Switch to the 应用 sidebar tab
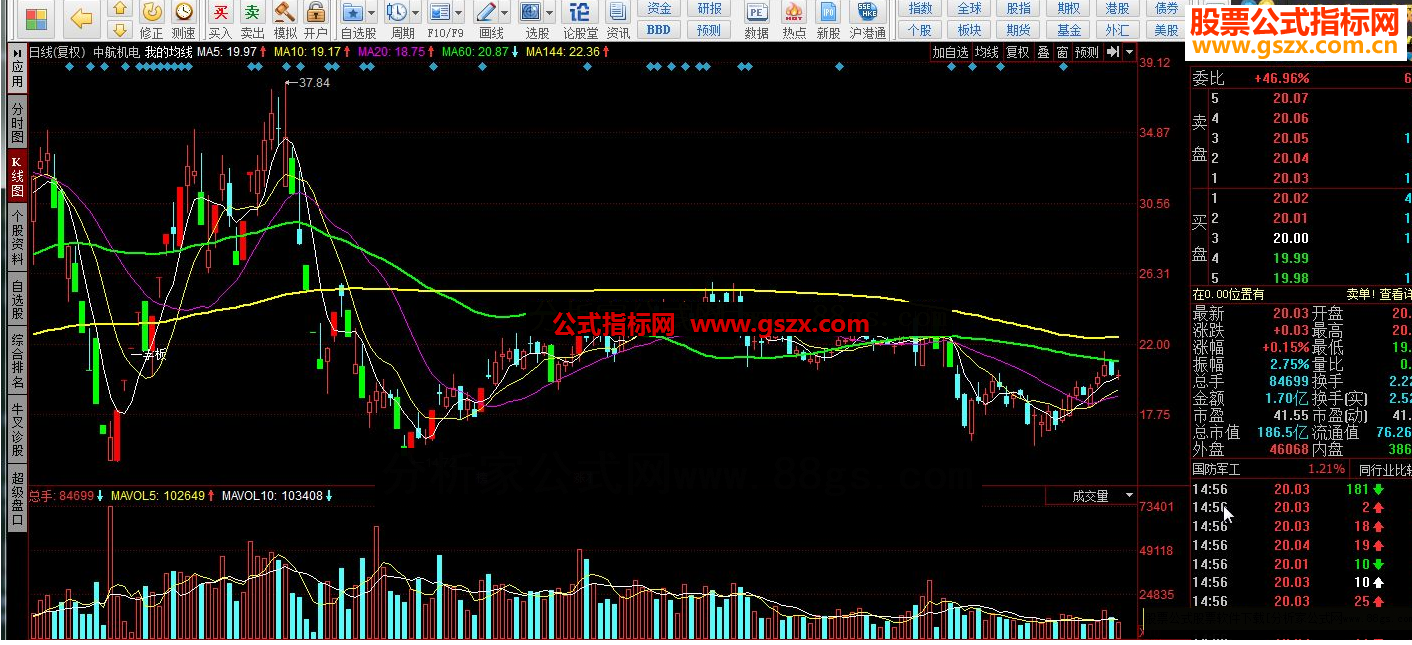This screenshot has height=645, width=1412. pos(17,76)
